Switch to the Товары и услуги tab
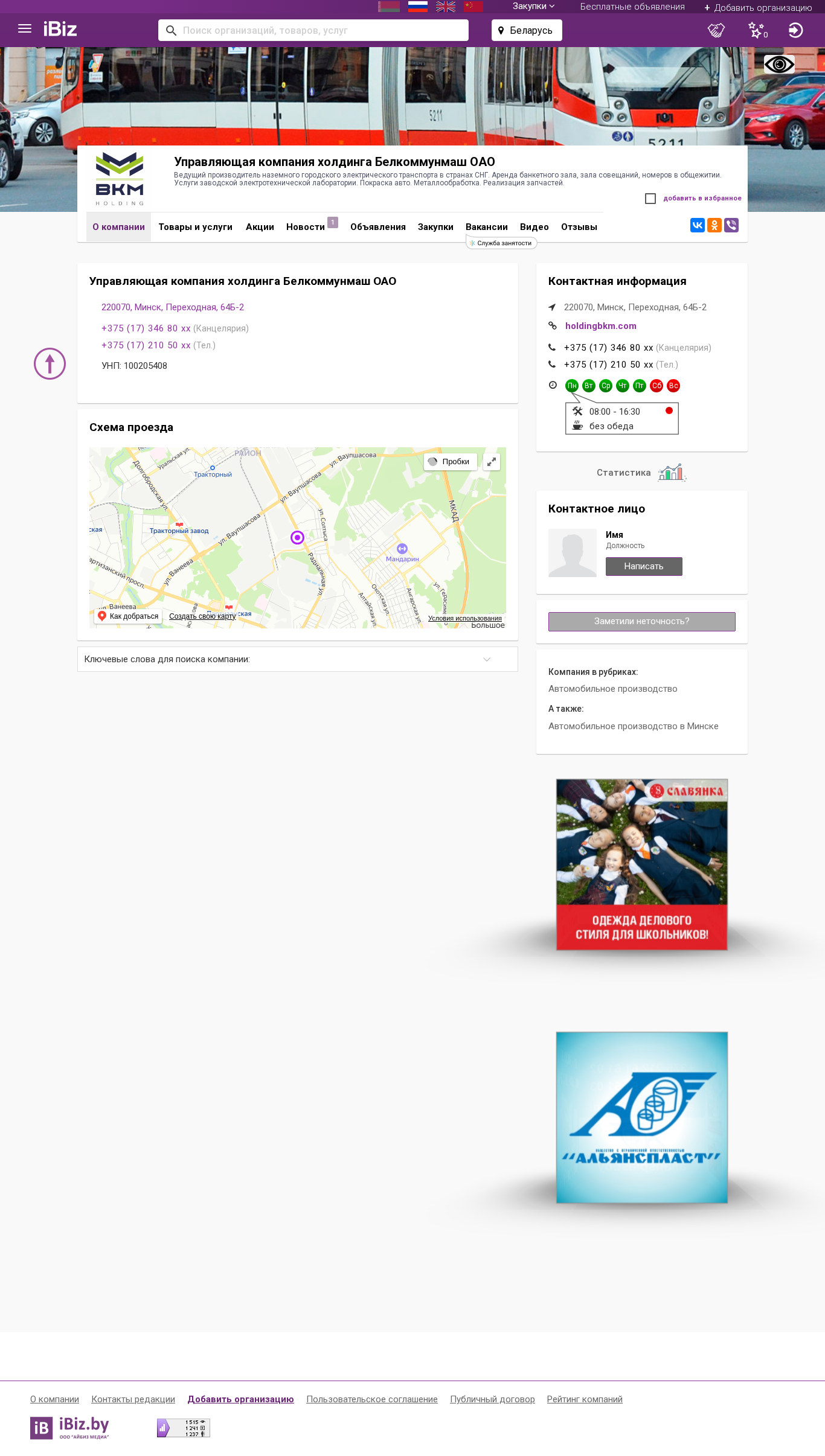Viewport: 825px width, 1456px height. coord(196,227)
